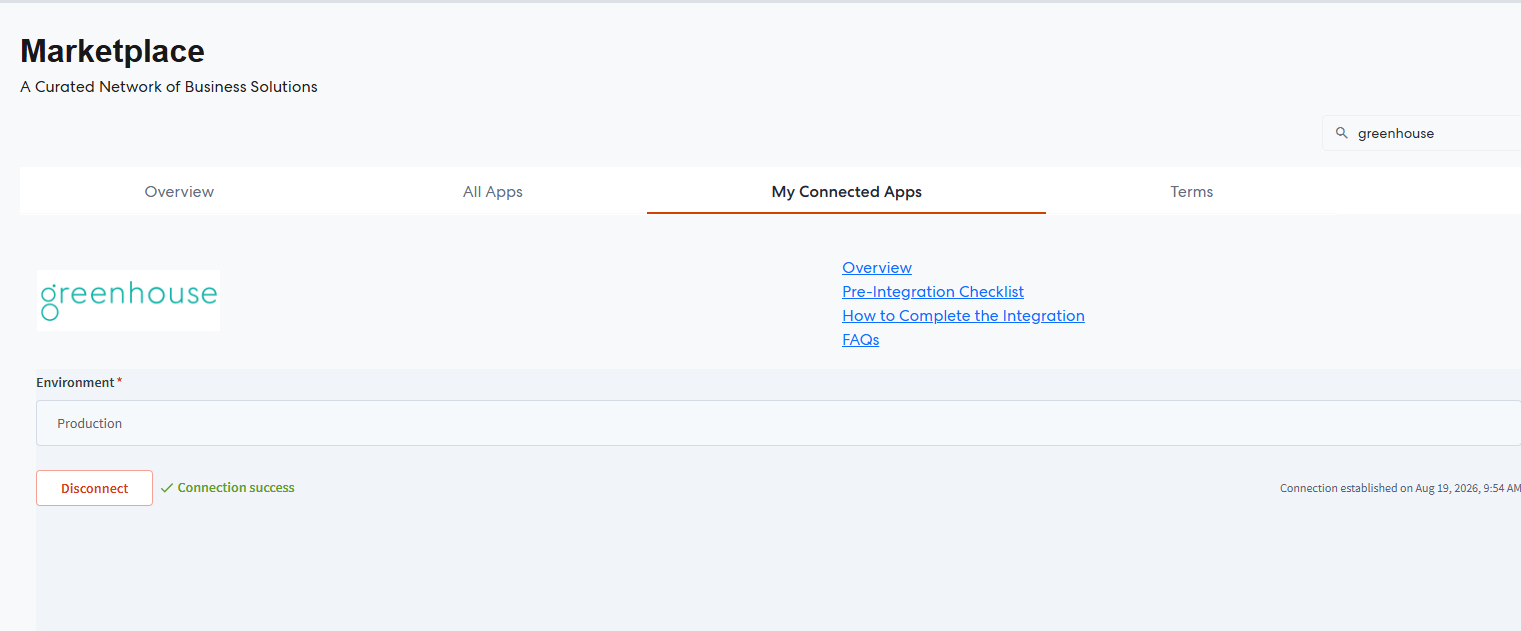Select the My Connected Apps tab
The width and height of the screenshot is (1521, 631).
pos(847,191)
